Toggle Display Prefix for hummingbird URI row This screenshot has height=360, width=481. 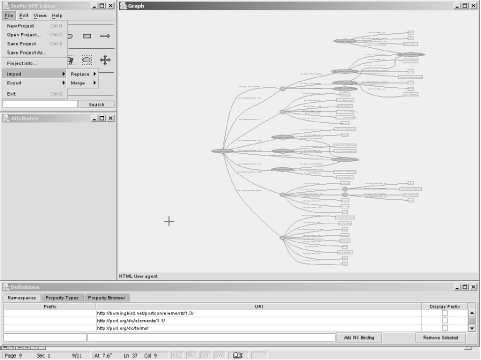[x=445, y=313]
